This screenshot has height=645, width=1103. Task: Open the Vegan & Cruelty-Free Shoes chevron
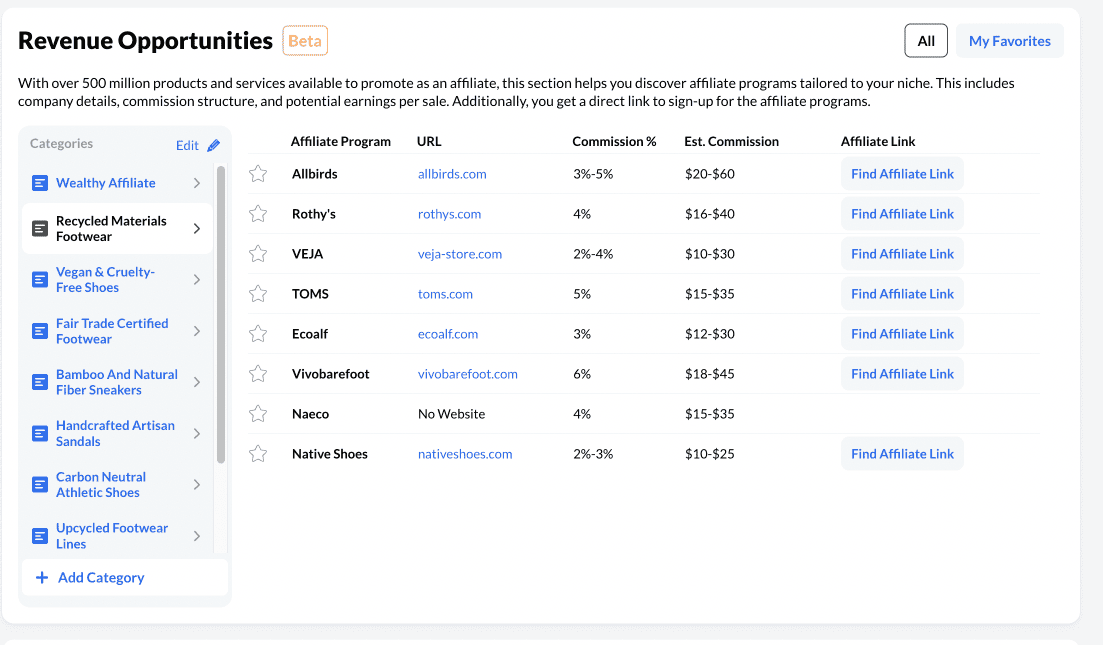pyautogui.click(x=197, y=279)
